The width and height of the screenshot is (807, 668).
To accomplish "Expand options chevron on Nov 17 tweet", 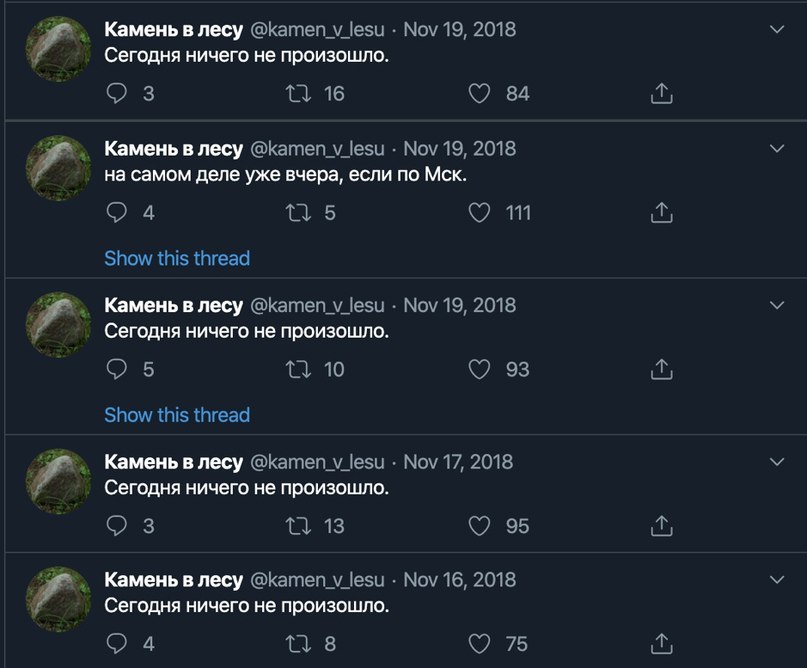I will point(778,462).
